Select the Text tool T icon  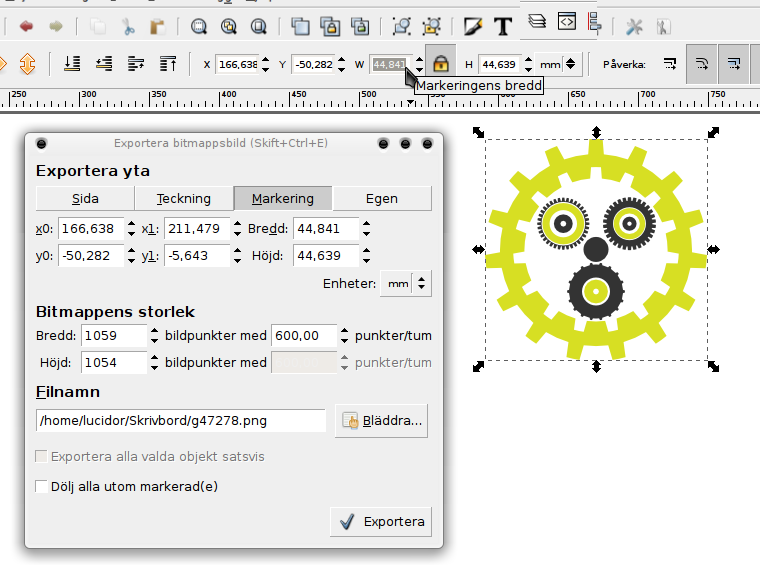(502, 25)
